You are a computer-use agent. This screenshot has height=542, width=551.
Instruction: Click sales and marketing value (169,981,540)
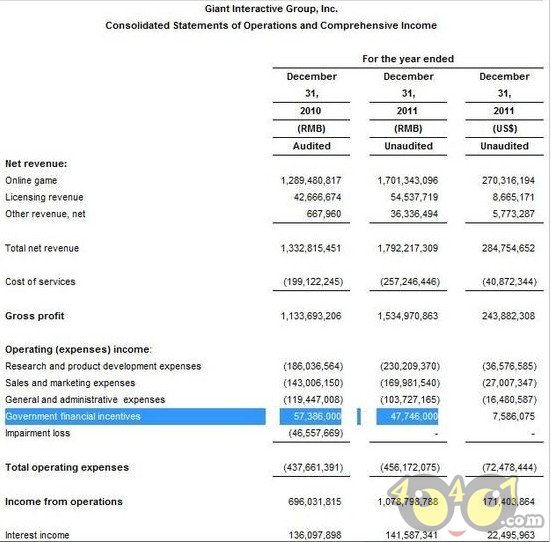click(410, 383)
